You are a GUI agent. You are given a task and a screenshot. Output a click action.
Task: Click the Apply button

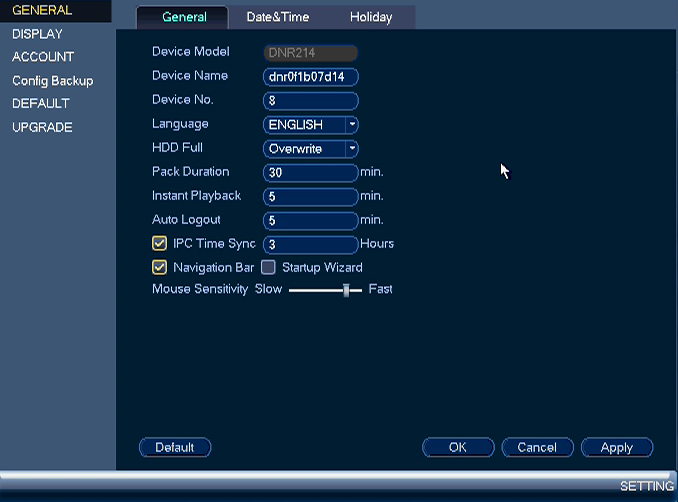[x=617, y=448]
